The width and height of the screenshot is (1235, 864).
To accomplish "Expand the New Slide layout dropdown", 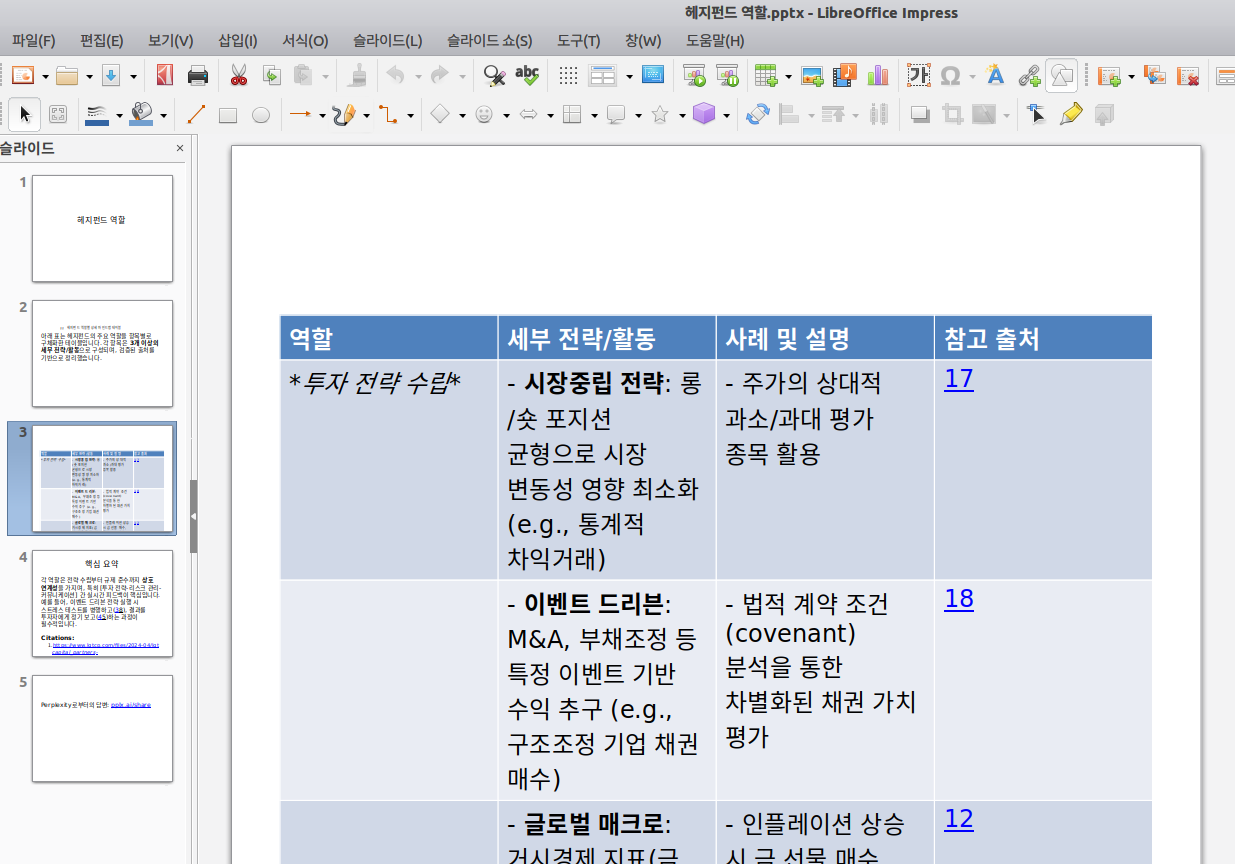I will pos(1131,76).
